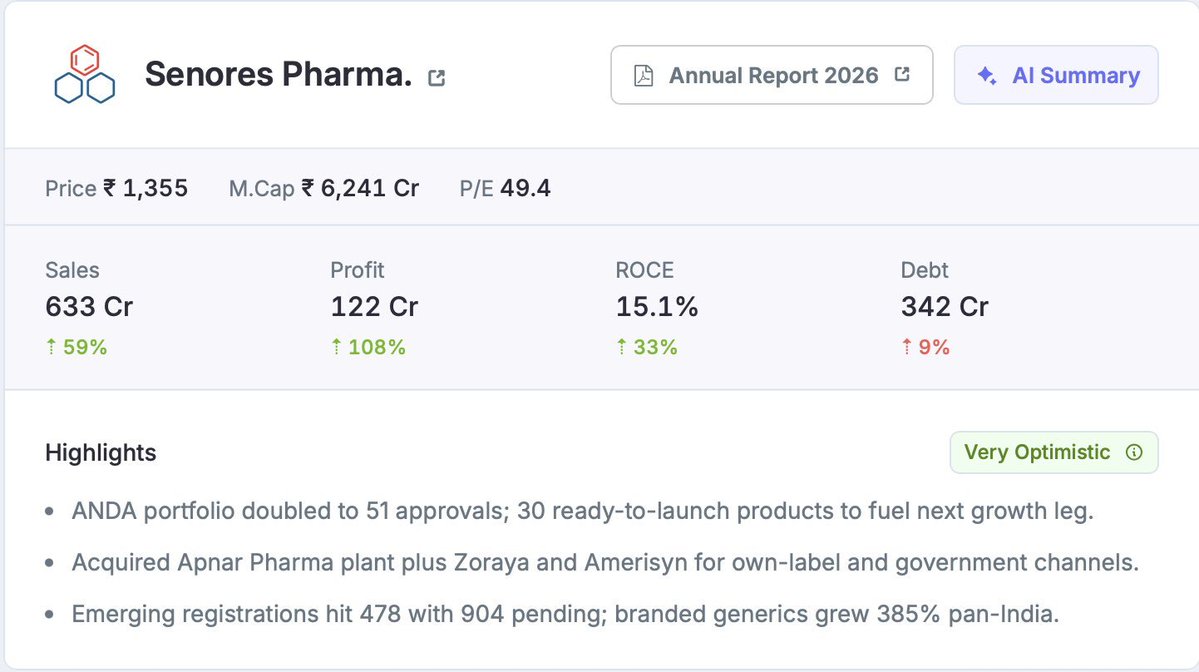Click the Senores Pharma. company name

point(278,74)
